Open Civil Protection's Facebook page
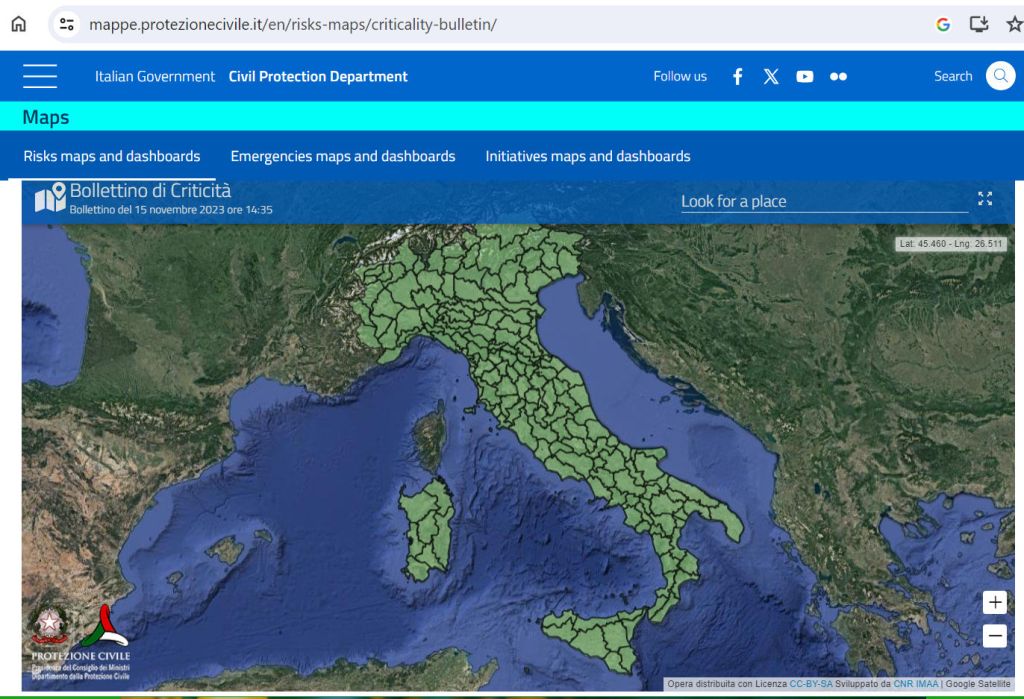1024x699 pixels. click(x=738, y=77)
